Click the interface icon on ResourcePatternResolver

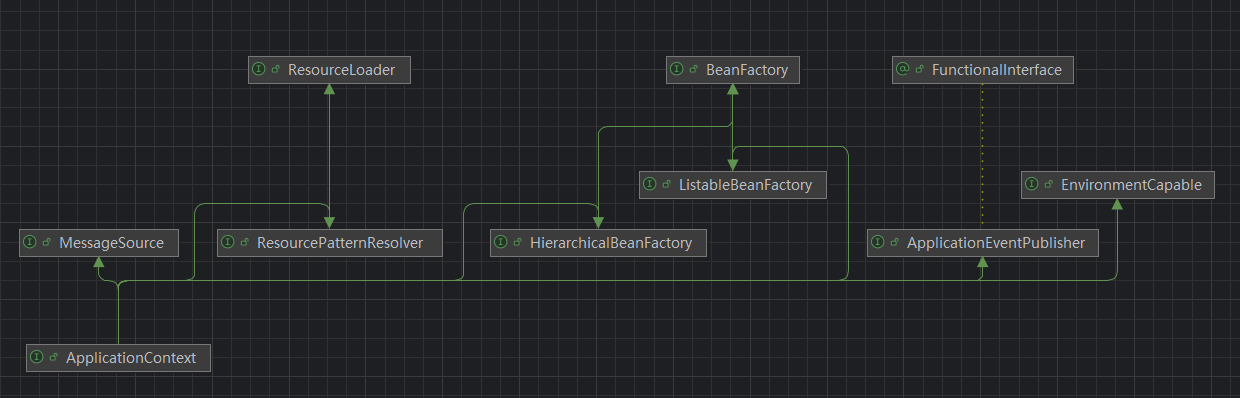[x=228, y=243]
